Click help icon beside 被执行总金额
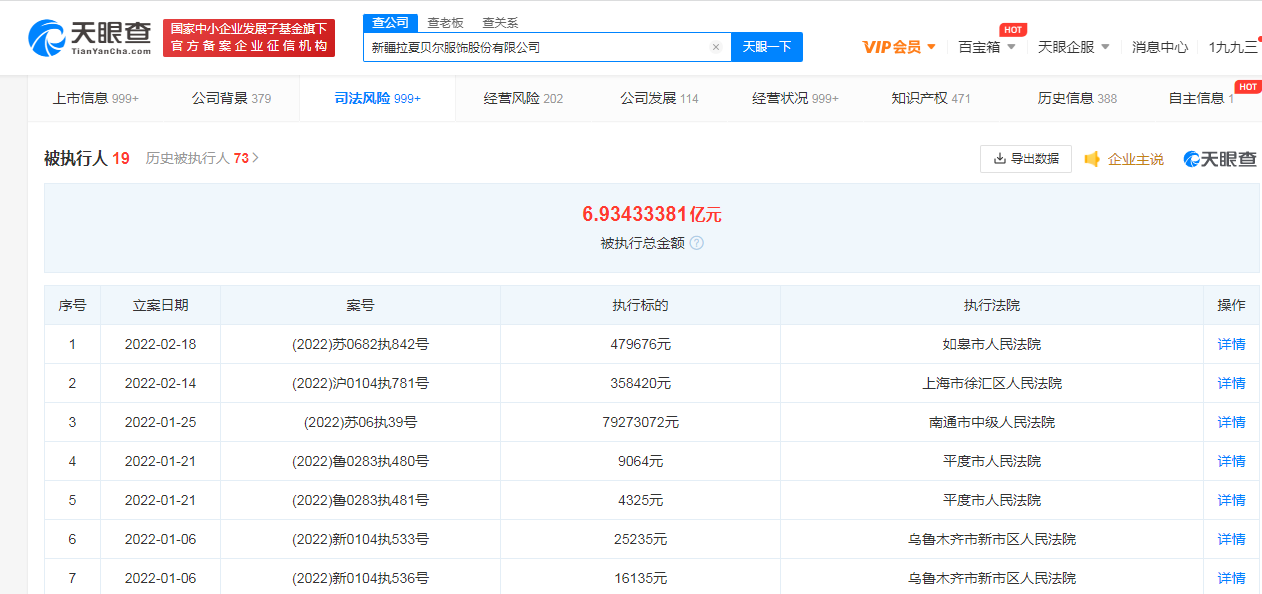This screenshot has width=1262, height=594. 697,243
